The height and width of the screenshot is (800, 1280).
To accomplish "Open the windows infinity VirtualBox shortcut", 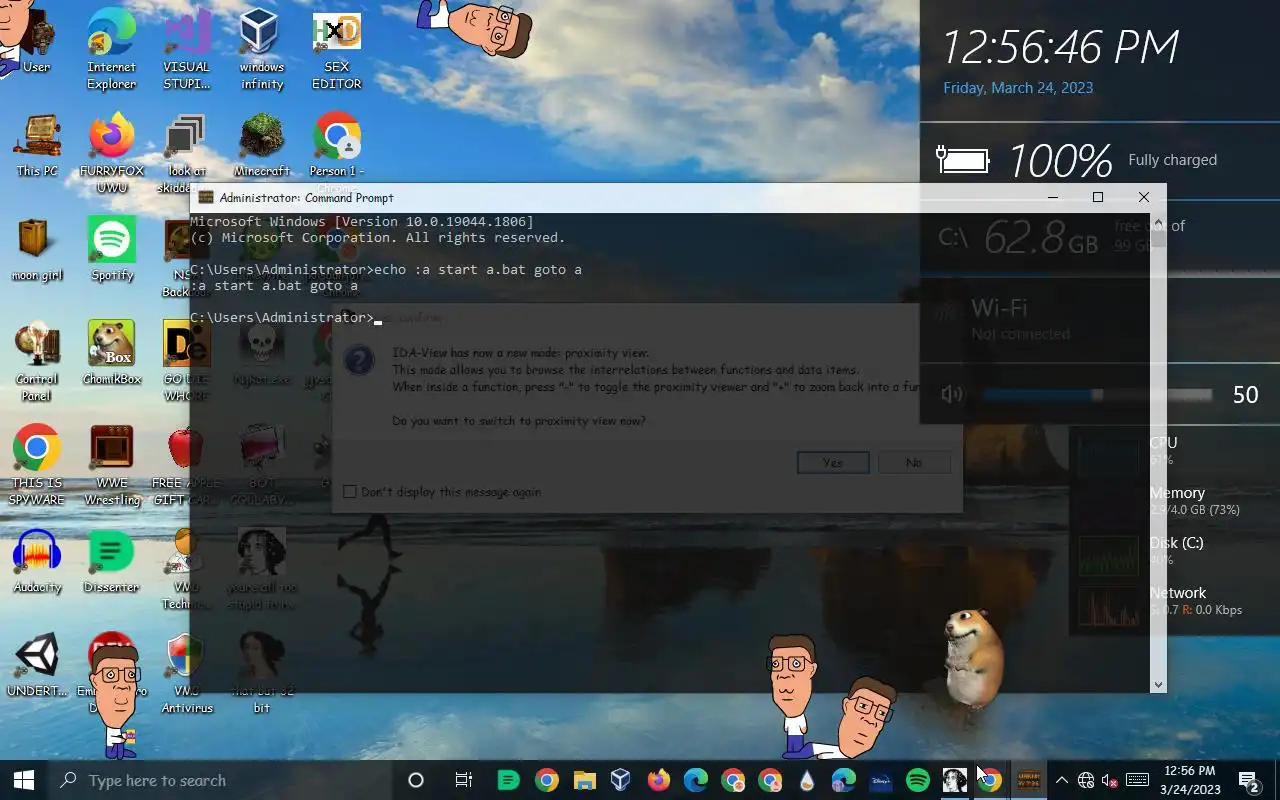I will pyautogui.click(x=262, y=49).
